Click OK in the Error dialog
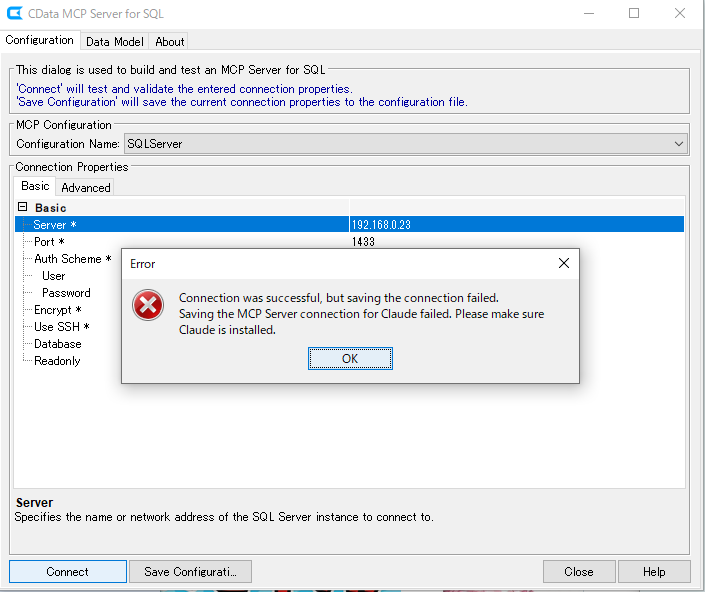Screen dimensions: 705x592 [350, 358]
